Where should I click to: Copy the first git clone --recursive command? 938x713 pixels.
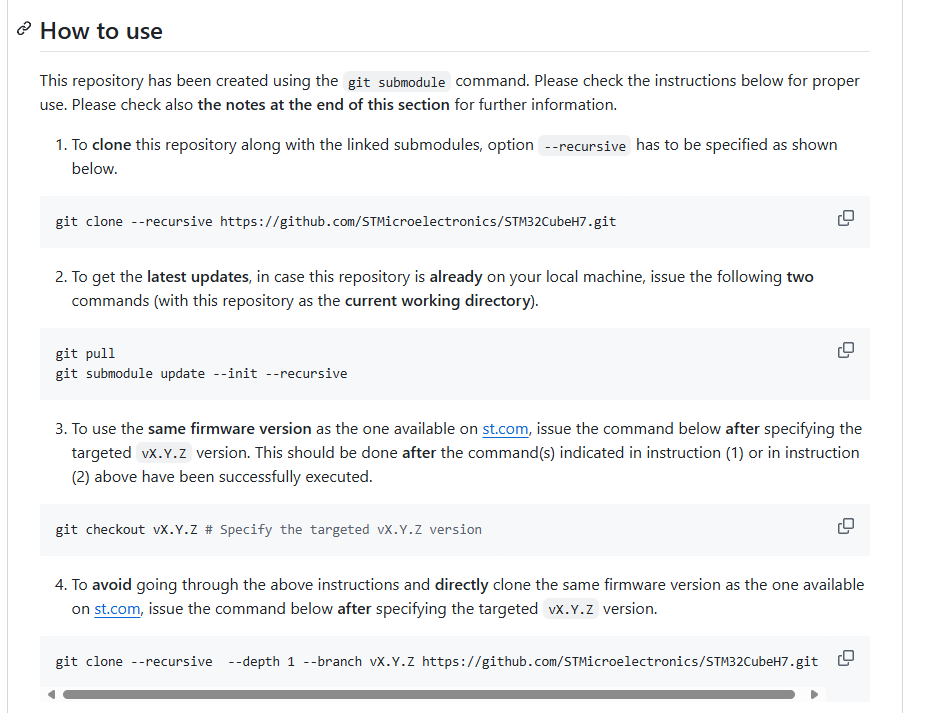845,218
